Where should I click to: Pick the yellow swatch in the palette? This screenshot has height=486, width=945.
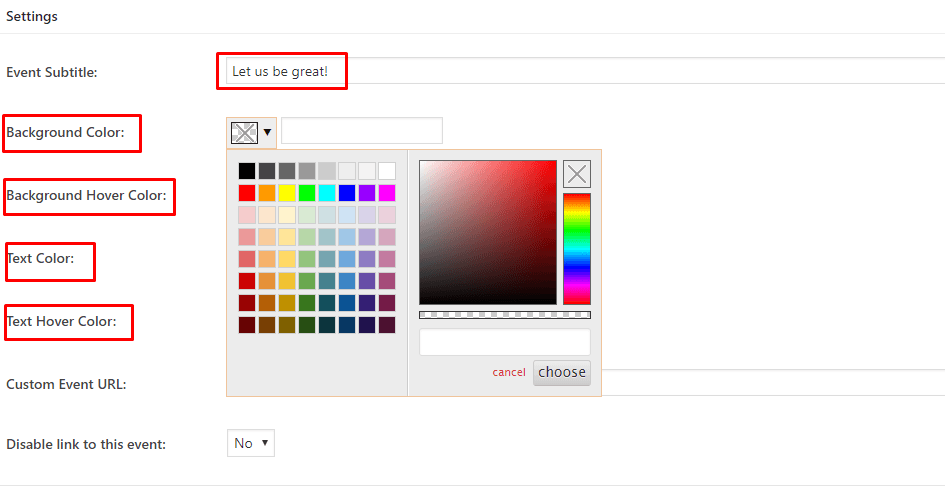[x=287, y=193]
